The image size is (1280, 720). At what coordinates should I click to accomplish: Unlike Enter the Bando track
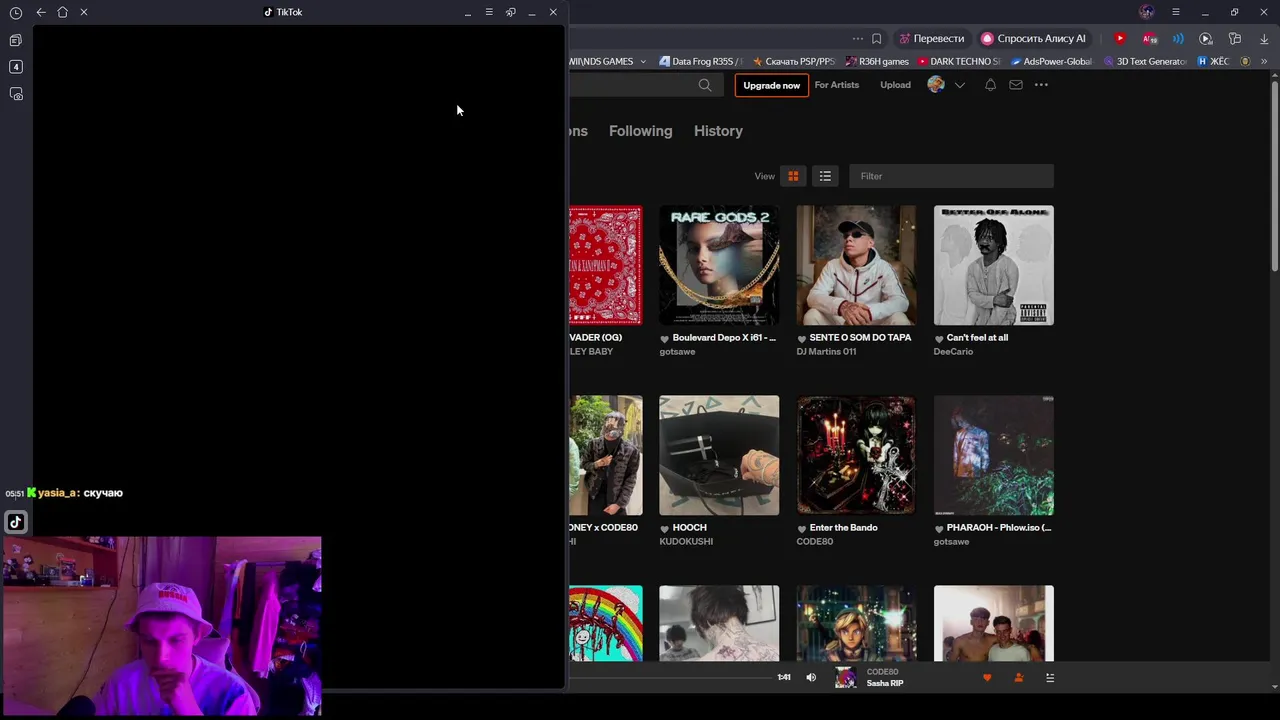[x=802, y=529]
